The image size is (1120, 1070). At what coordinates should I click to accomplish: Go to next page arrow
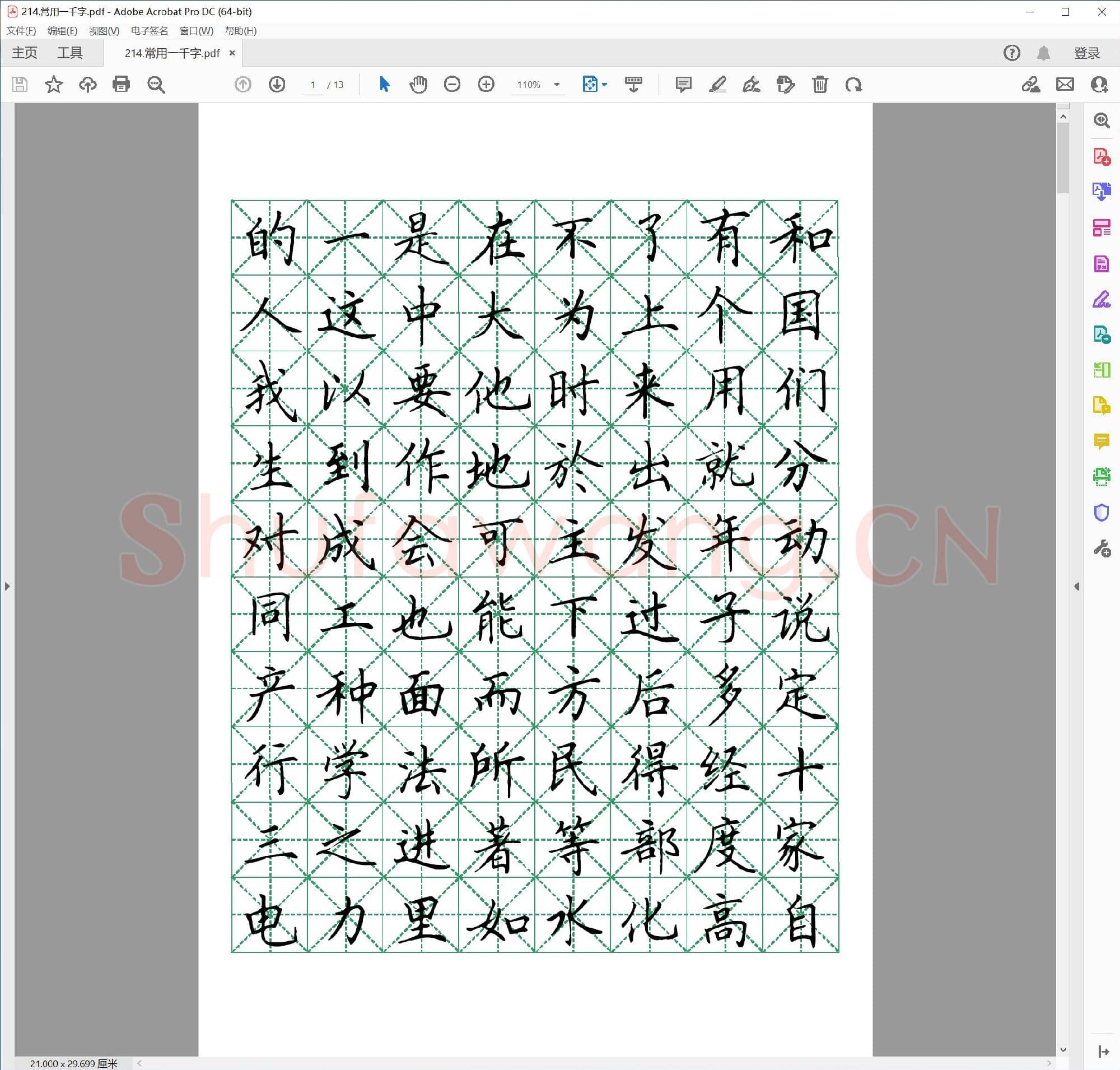(277, 85)
